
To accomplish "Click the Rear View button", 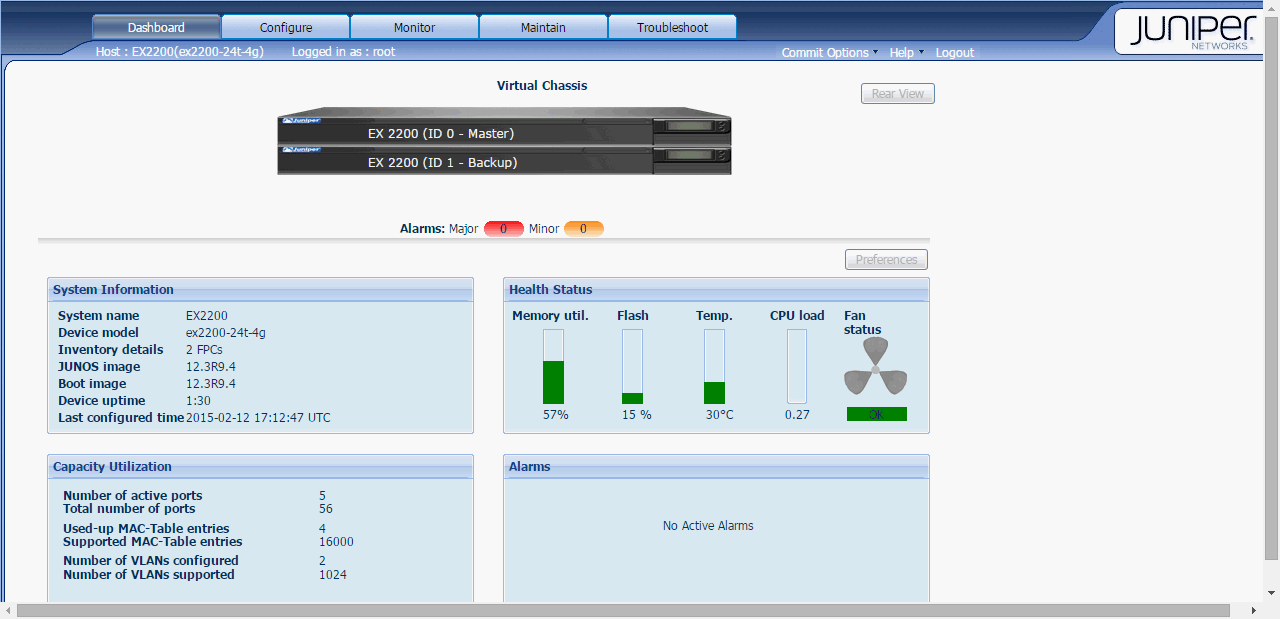I will [898, 93].
